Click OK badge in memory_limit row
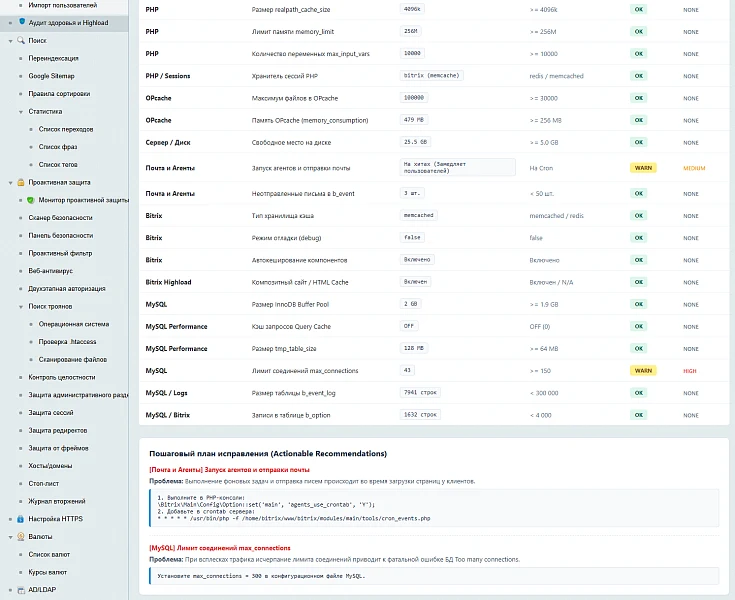The image size is (735, 600). [638, 31]
